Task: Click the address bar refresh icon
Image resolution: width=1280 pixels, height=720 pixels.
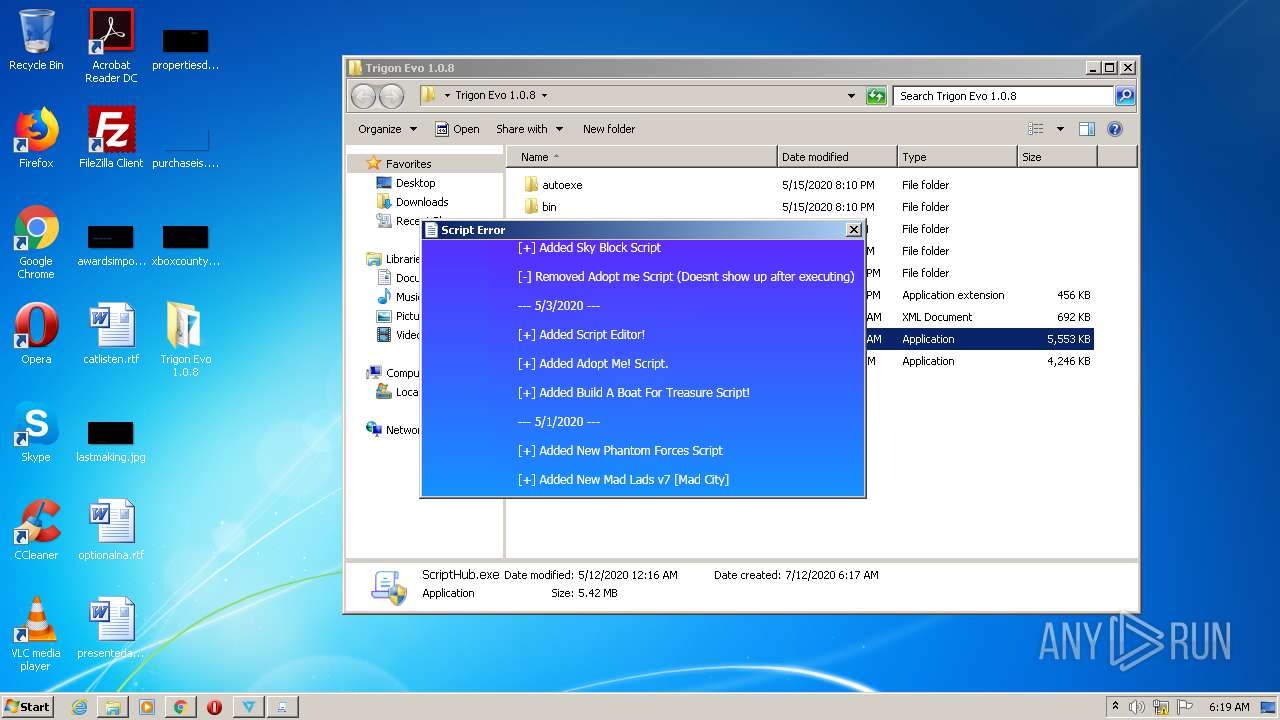Action: [876, 96]
